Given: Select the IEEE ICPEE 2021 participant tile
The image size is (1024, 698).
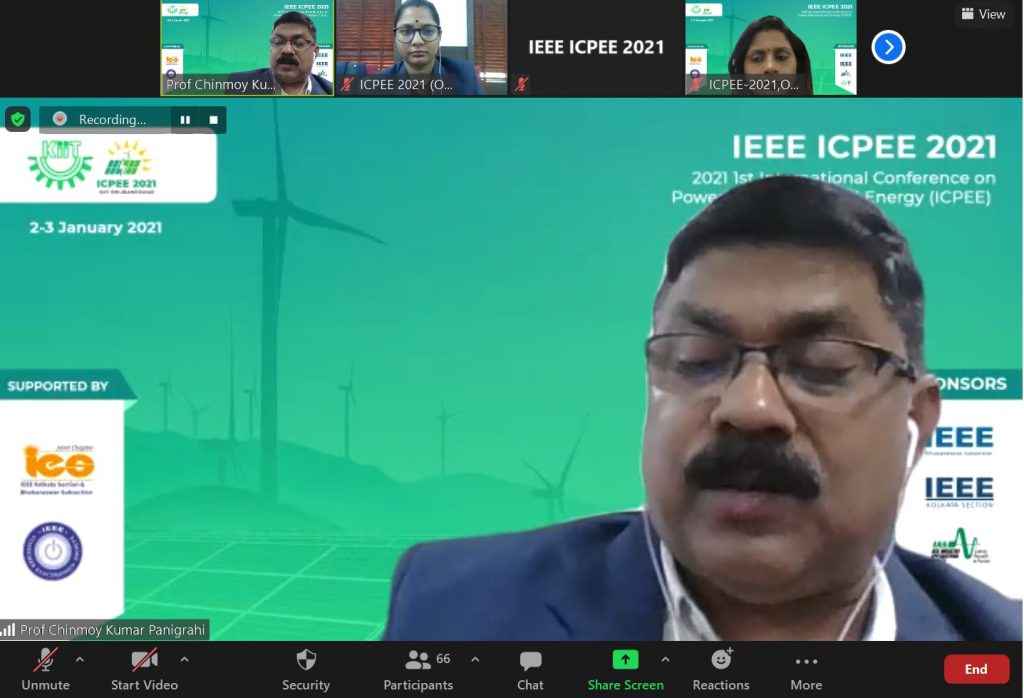Looking at the screenshot, I should [x=595, y=48].
